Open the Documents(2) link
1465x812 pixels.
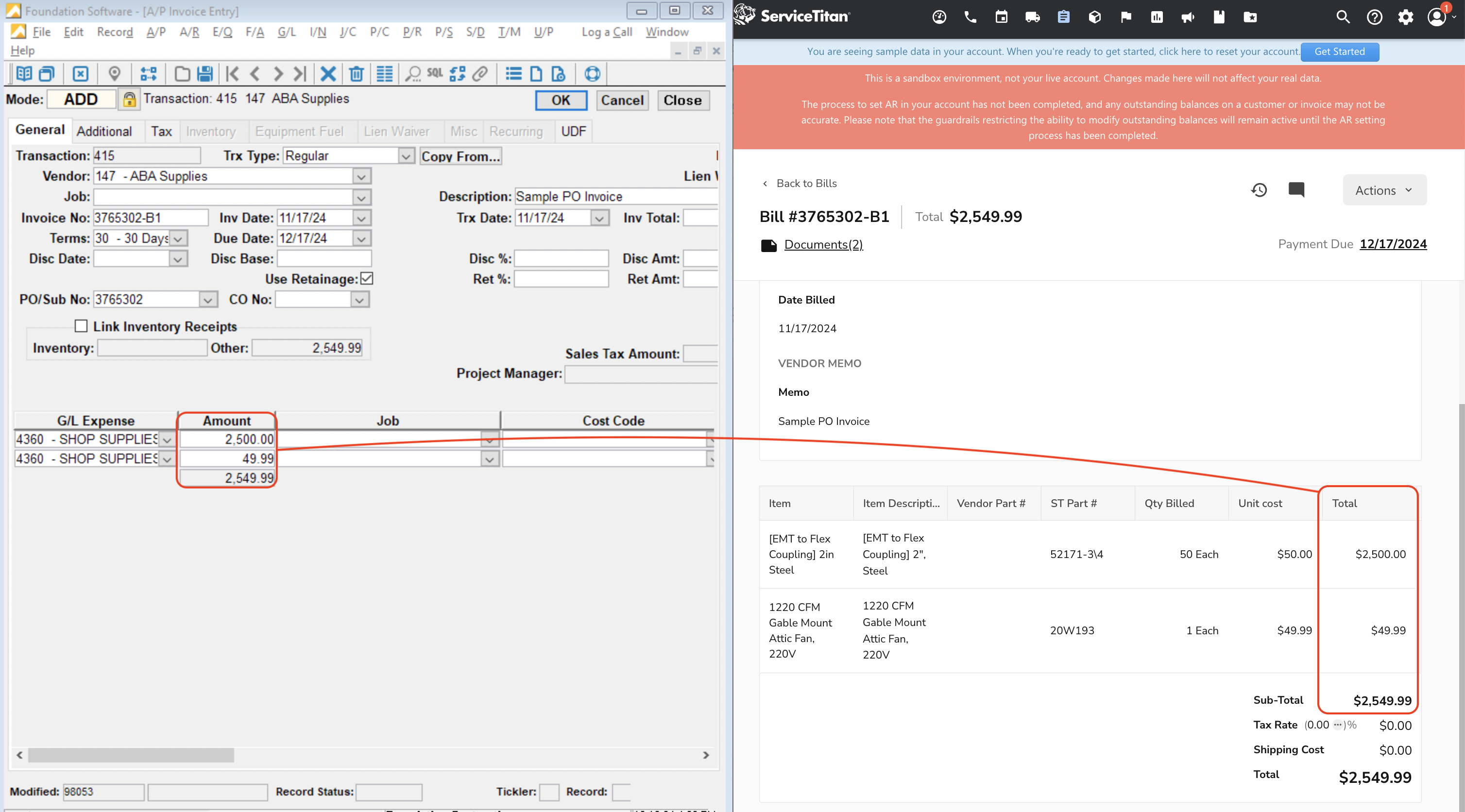pos(823,244)
